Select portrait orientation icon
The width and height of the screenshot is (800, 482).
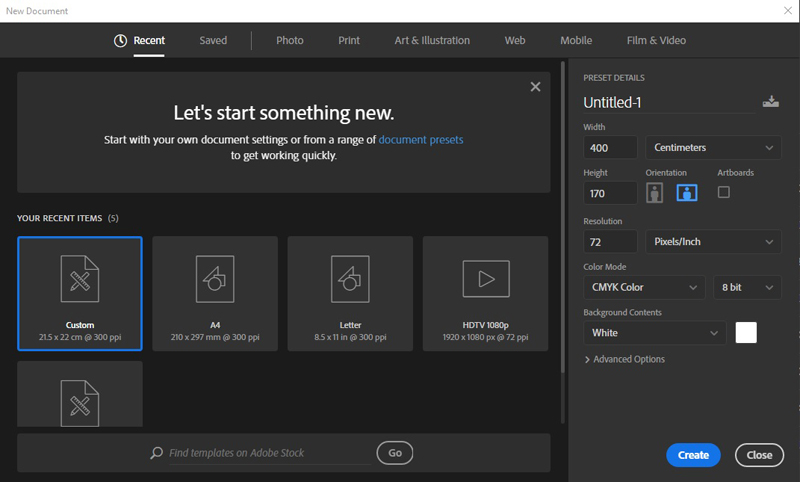(x=655, y=193)
